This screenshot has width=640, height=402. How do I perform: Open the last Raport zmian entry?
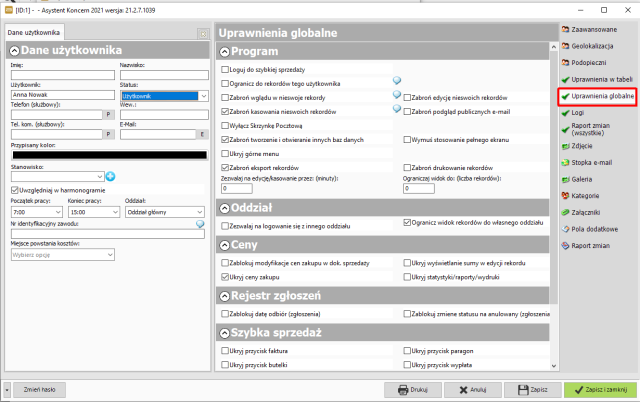coord(586,246)
